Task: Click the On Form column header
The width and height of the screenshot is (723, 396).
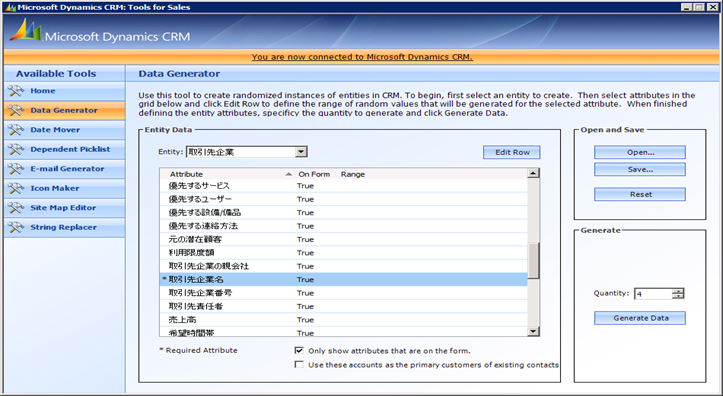Action: coord(314,174)
